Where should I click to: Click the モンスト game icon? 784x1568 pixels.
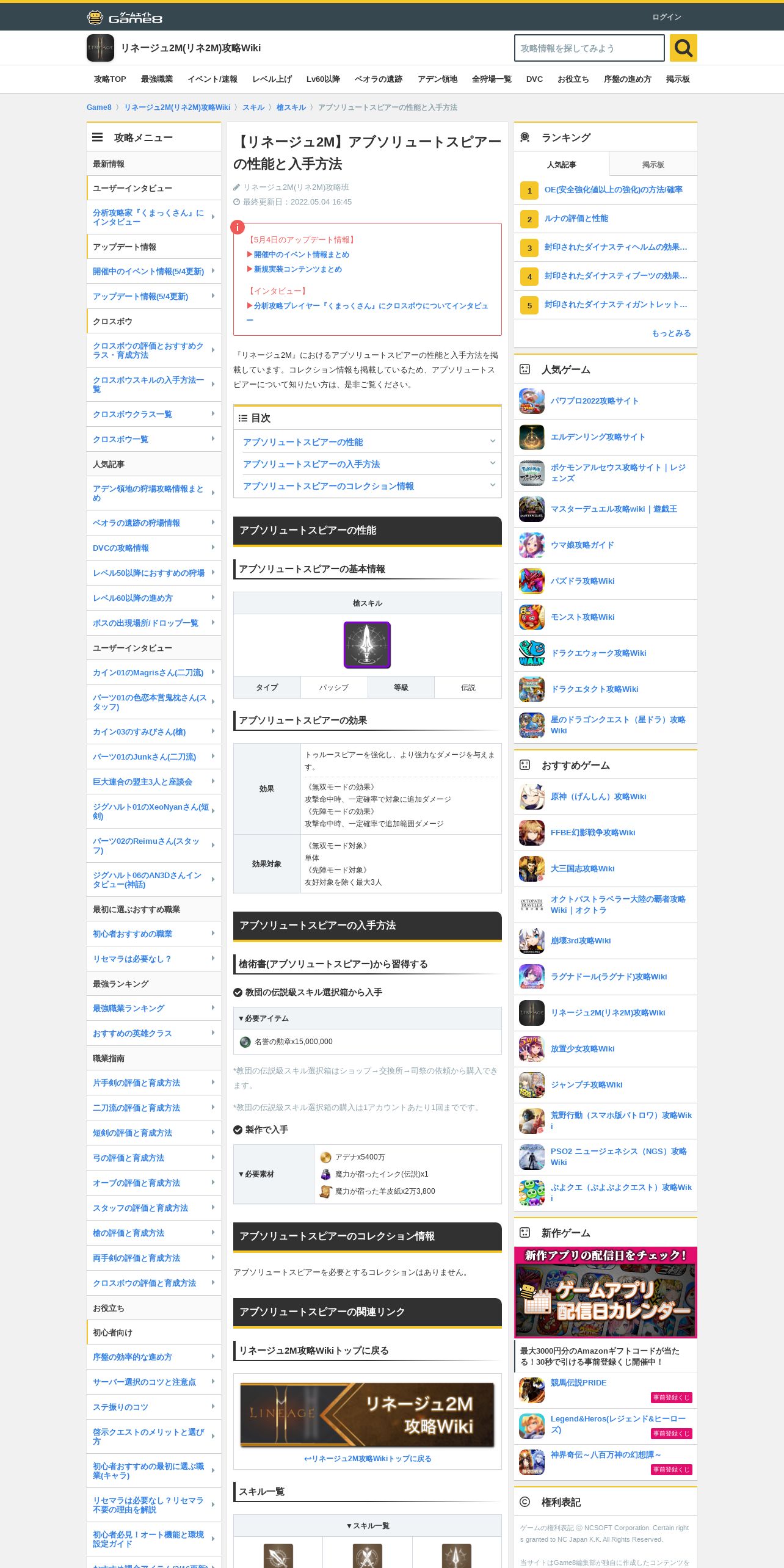coord(531,617)
